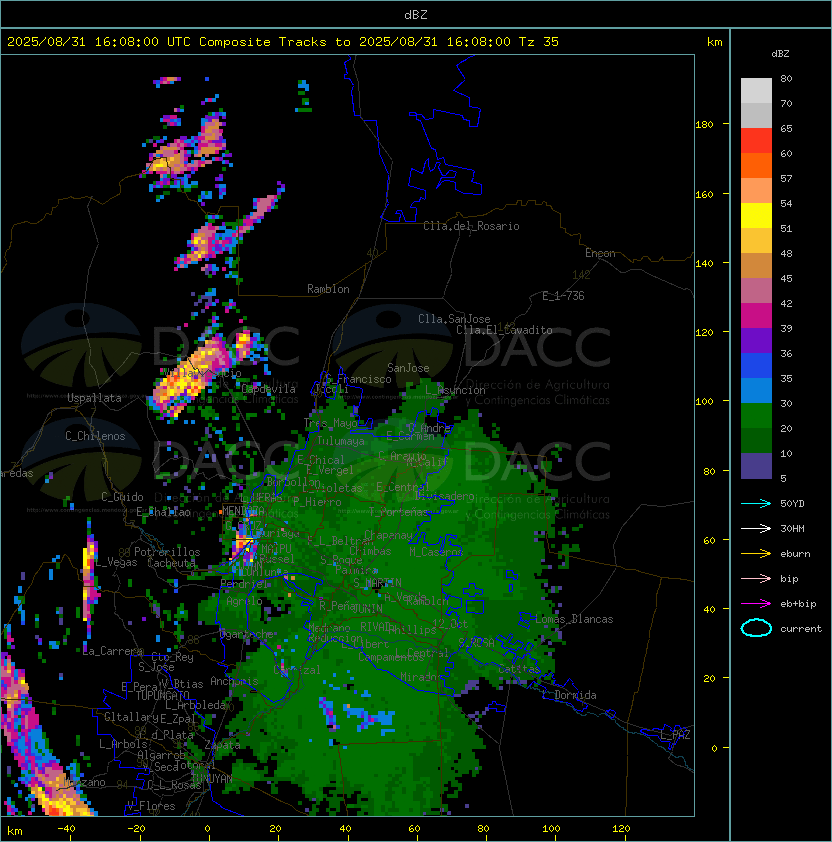Click the 'C_Guido' place label
Image resolution: width=832 pixels, height=842 pixels.
tap(122, 497)
